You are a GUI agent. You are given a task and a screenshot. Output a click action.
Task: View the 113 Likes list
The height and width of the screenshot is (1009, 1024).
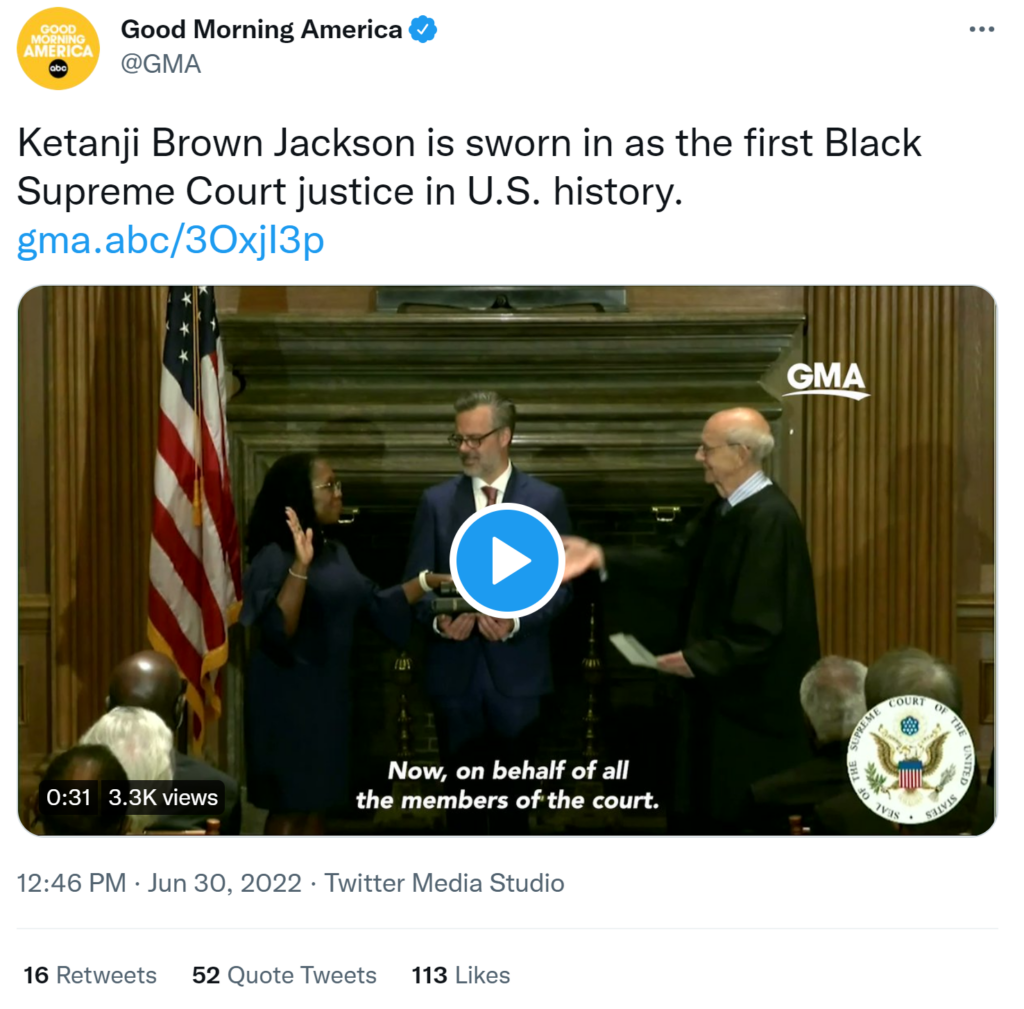point(460,975)
